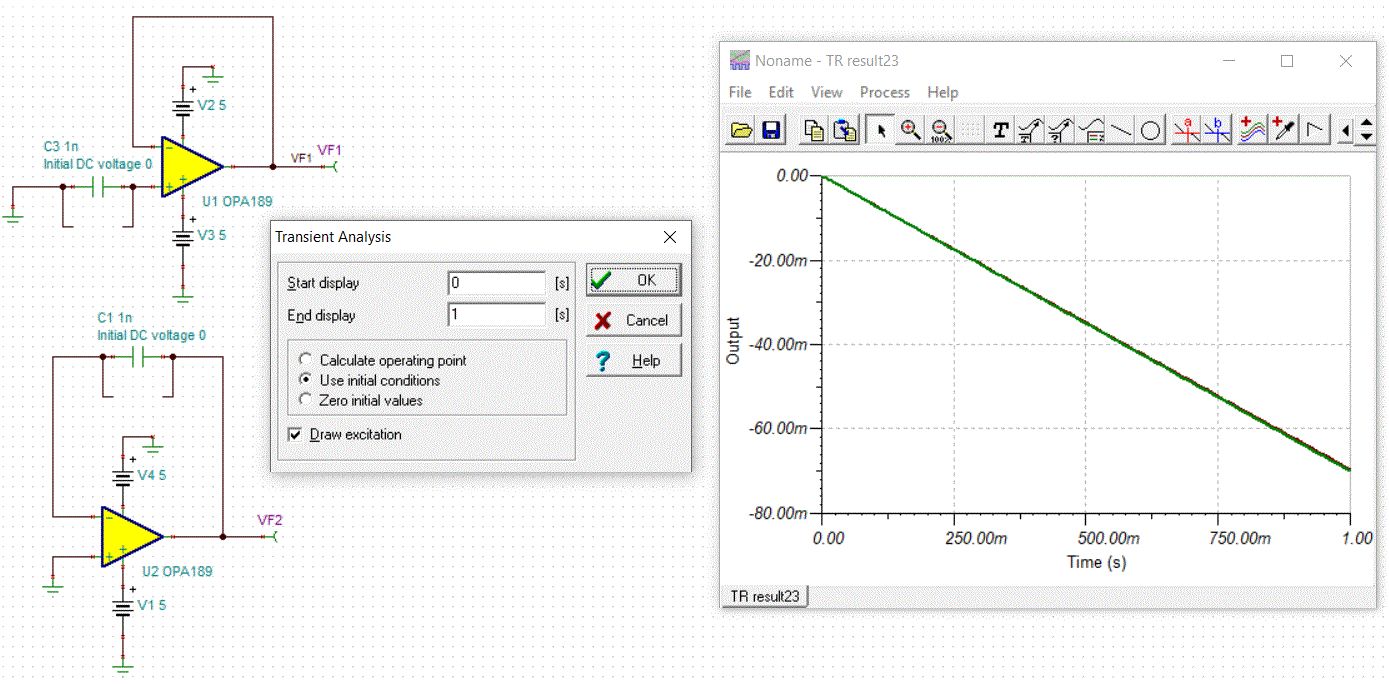Add more curves with the multicolor curves icon

pos(1252,130)
